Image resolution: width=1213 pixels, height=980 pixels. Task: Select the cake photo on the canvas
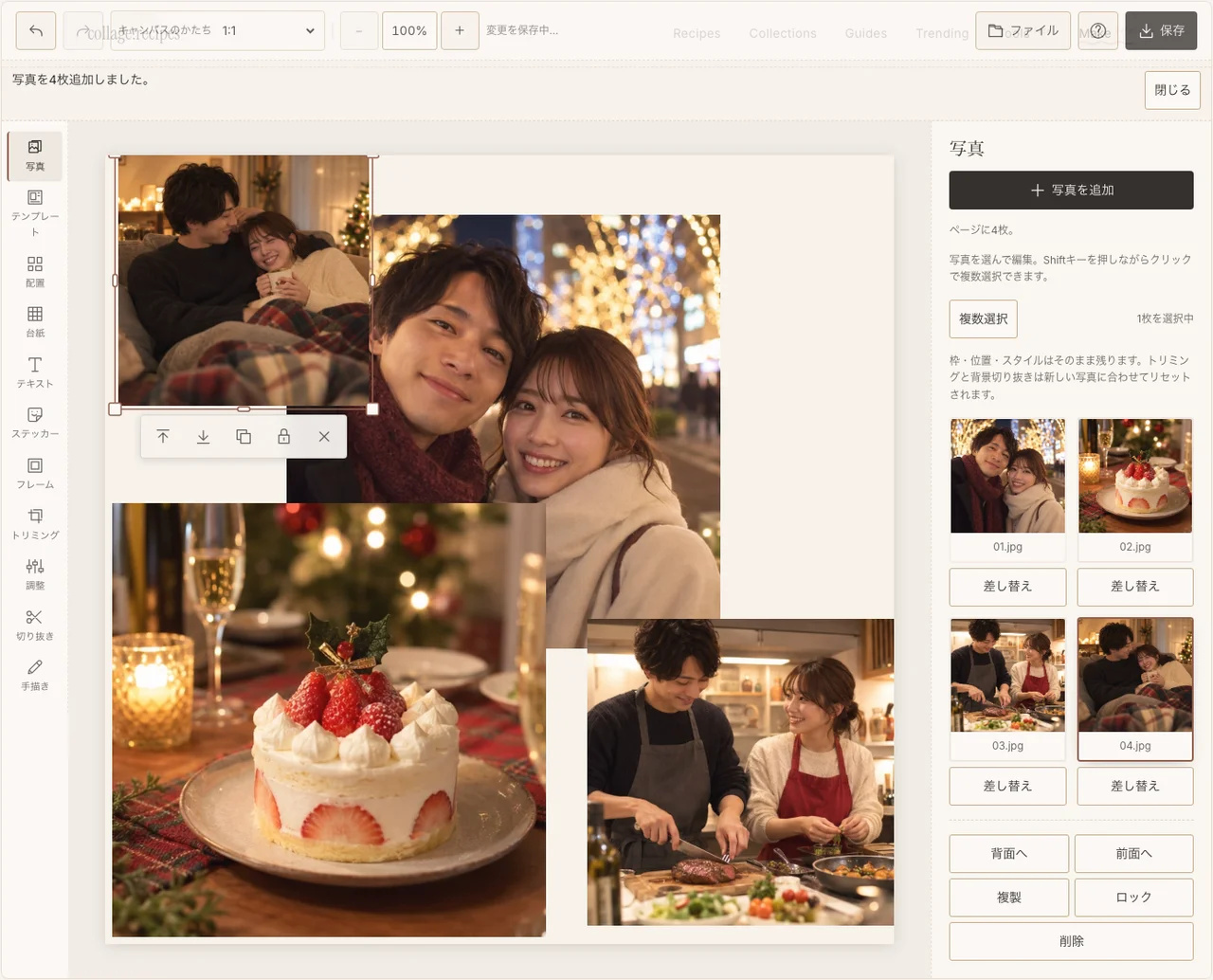[x=329, y=719]
